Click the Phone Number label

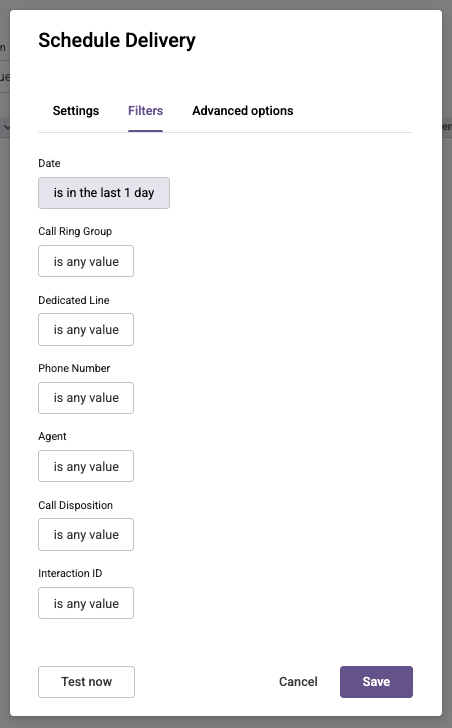tap(74, 368)
